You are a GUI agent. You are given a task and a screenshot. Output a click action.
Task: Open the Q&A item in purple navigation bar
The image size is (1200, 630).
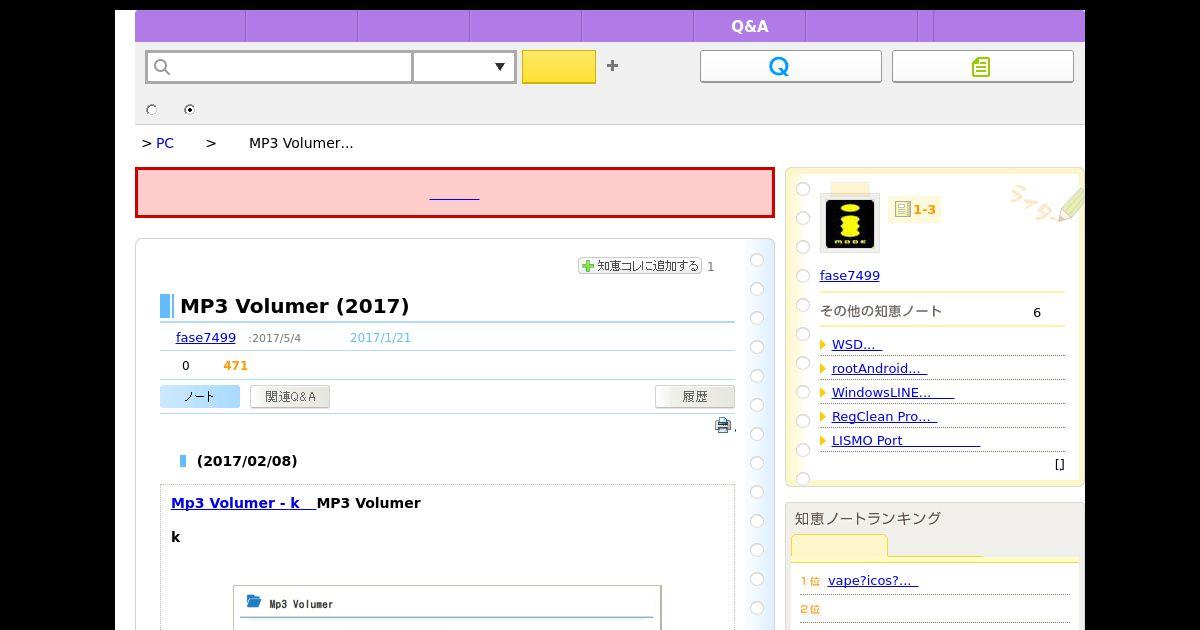(750, 27)
